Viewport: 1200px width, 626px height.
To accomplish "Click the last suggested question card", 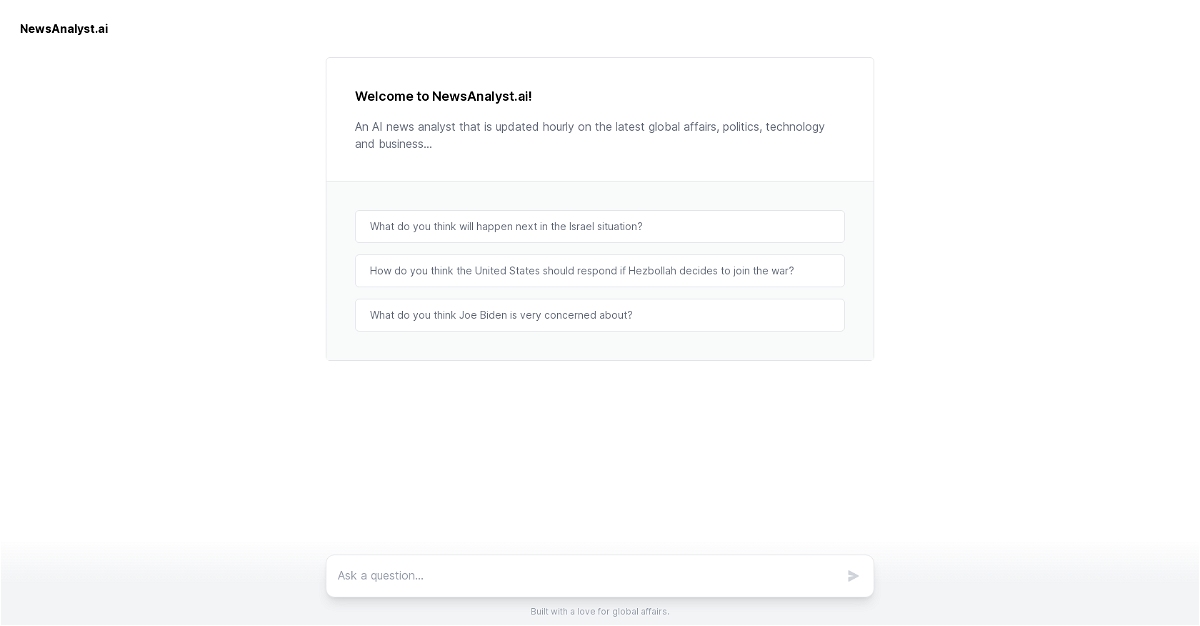I will pyautogui.click(x=599, y=315).
